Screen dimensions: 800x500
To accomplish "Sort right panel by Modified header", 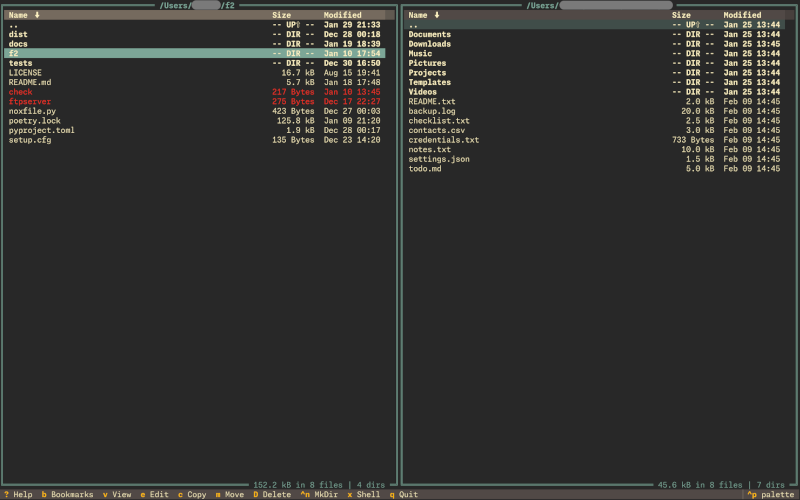I will tap(742, 15).
